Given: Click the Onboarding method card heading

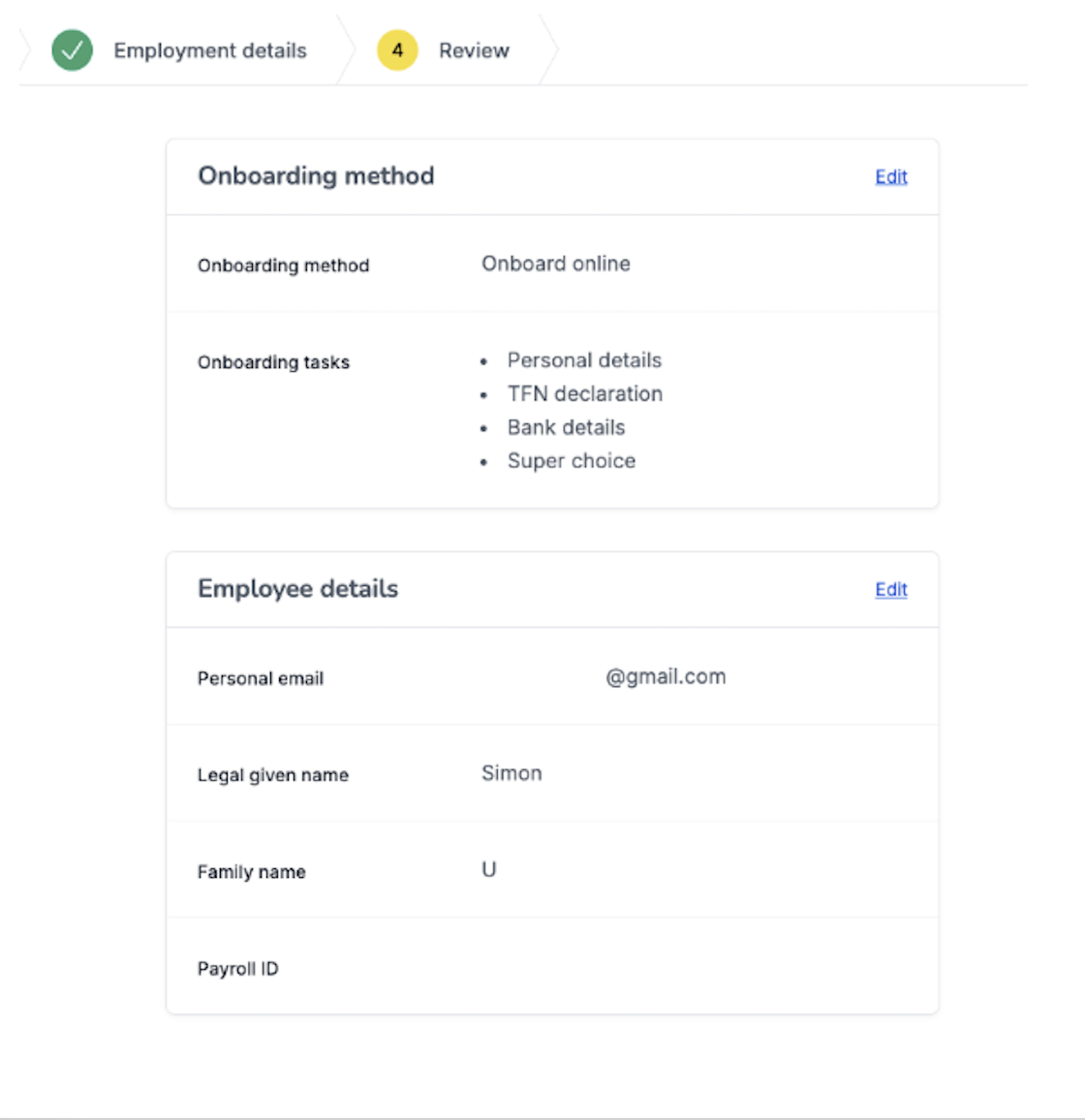Looking at the screenshot, I should pos(316,175).
